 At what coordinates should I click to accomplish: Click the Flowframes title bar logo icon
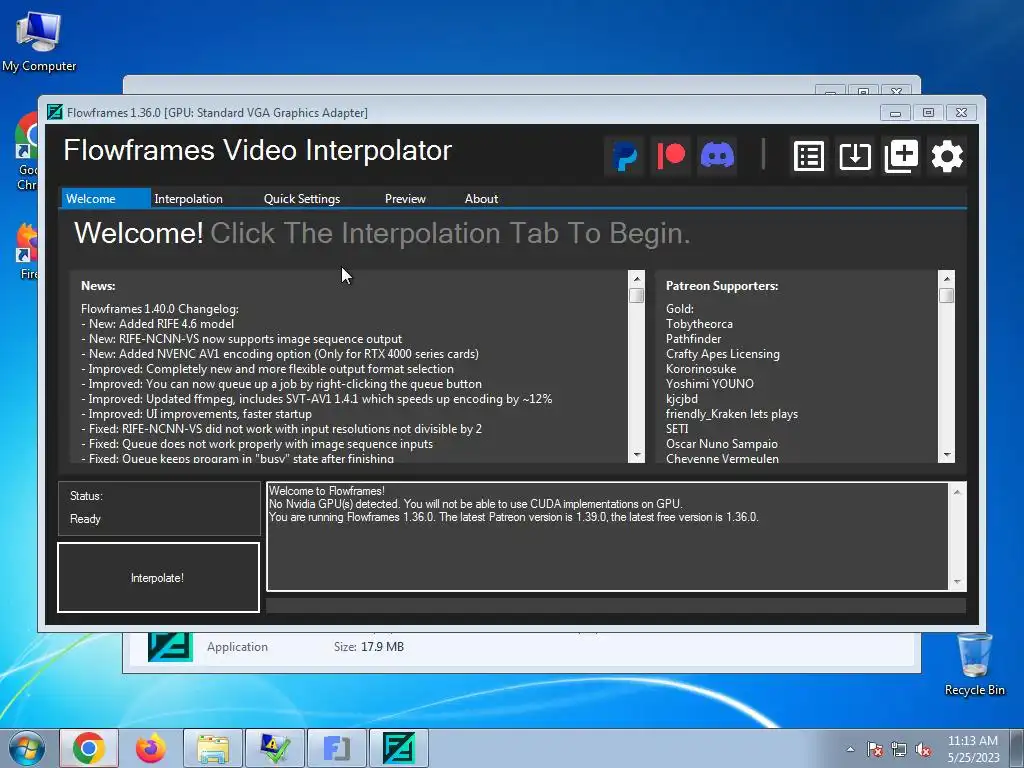(55, 112)
